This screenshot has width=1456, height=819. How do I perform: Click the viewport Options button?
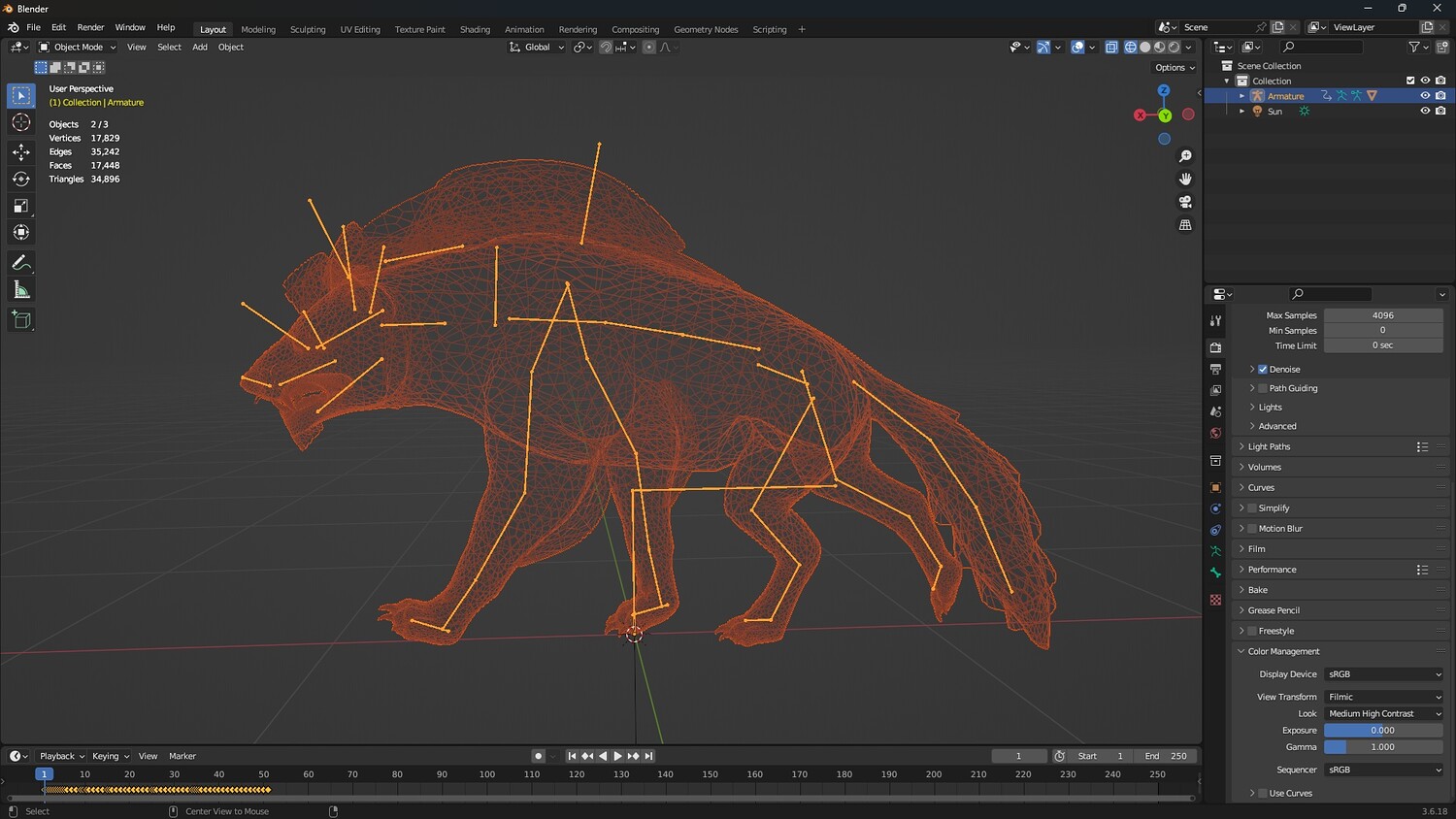tap(1175, 68)
